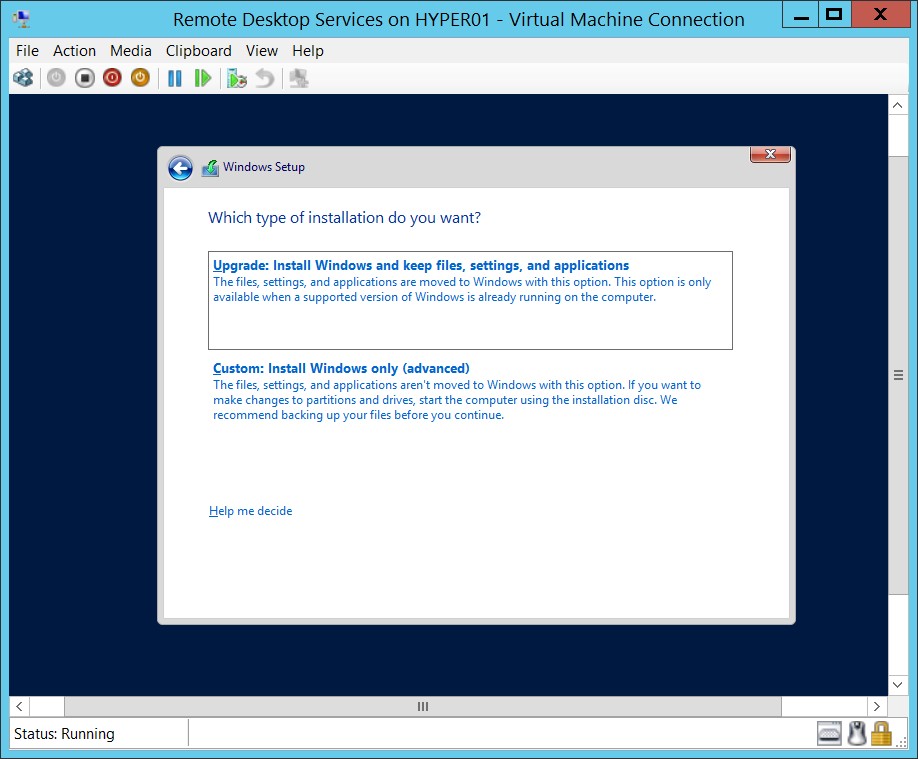
Task: Open the Media menu
Action: click(x=131, y=51)
